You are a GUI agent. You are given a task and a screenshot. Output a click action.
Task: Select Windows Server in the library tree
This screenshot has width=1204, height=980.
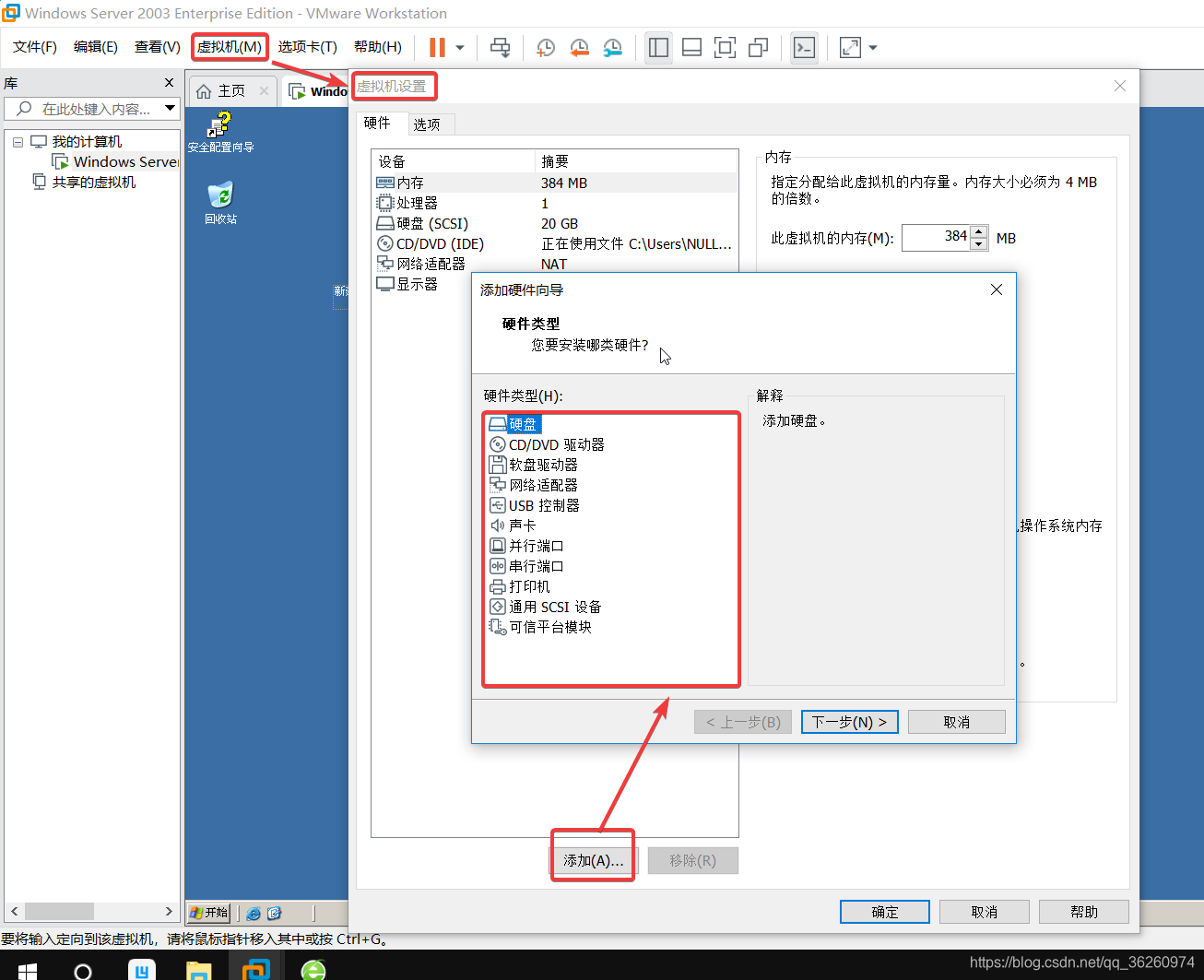[x=116, y=162]
